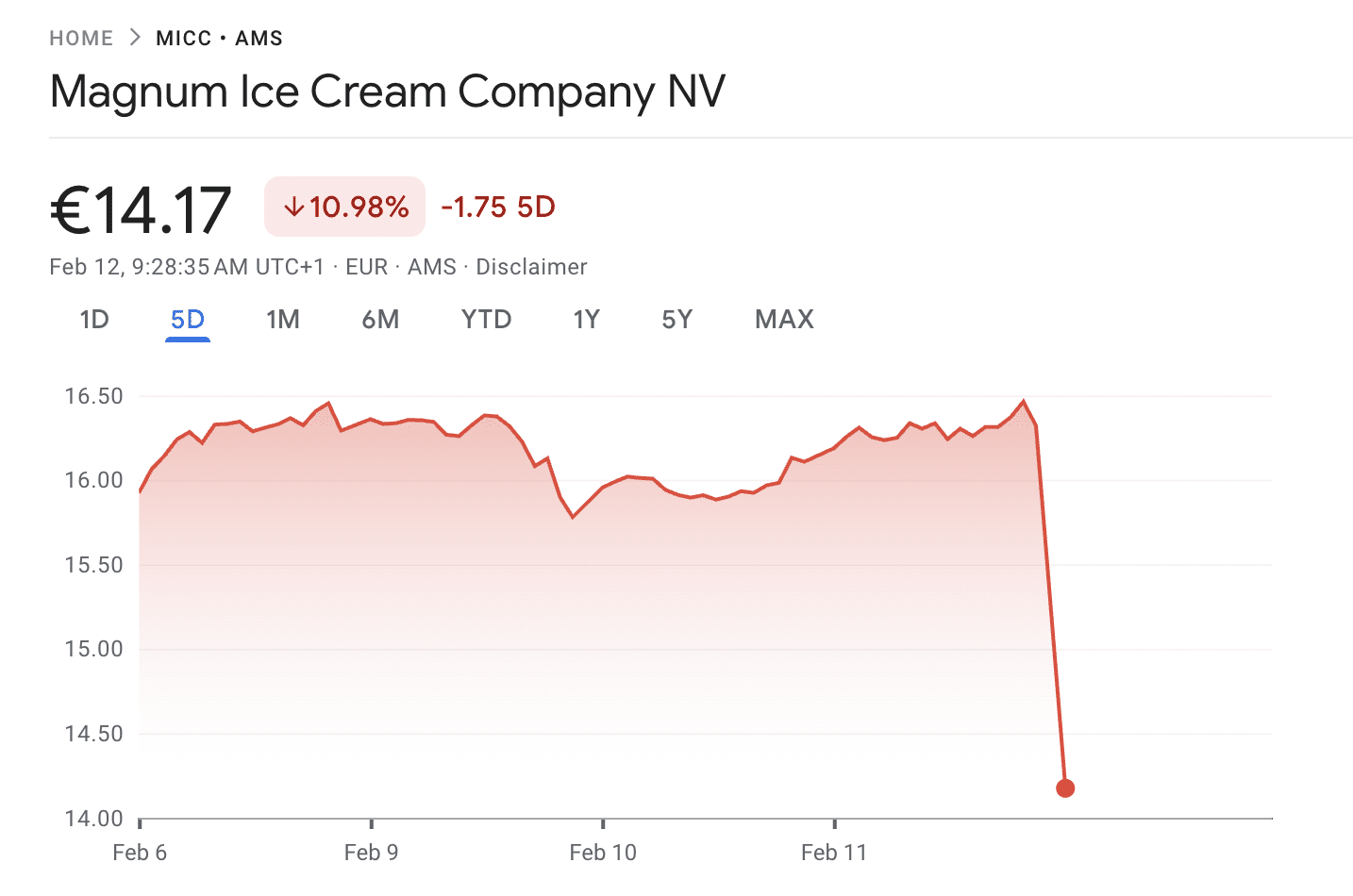Select the 5D time range tab

pos(187,320)
